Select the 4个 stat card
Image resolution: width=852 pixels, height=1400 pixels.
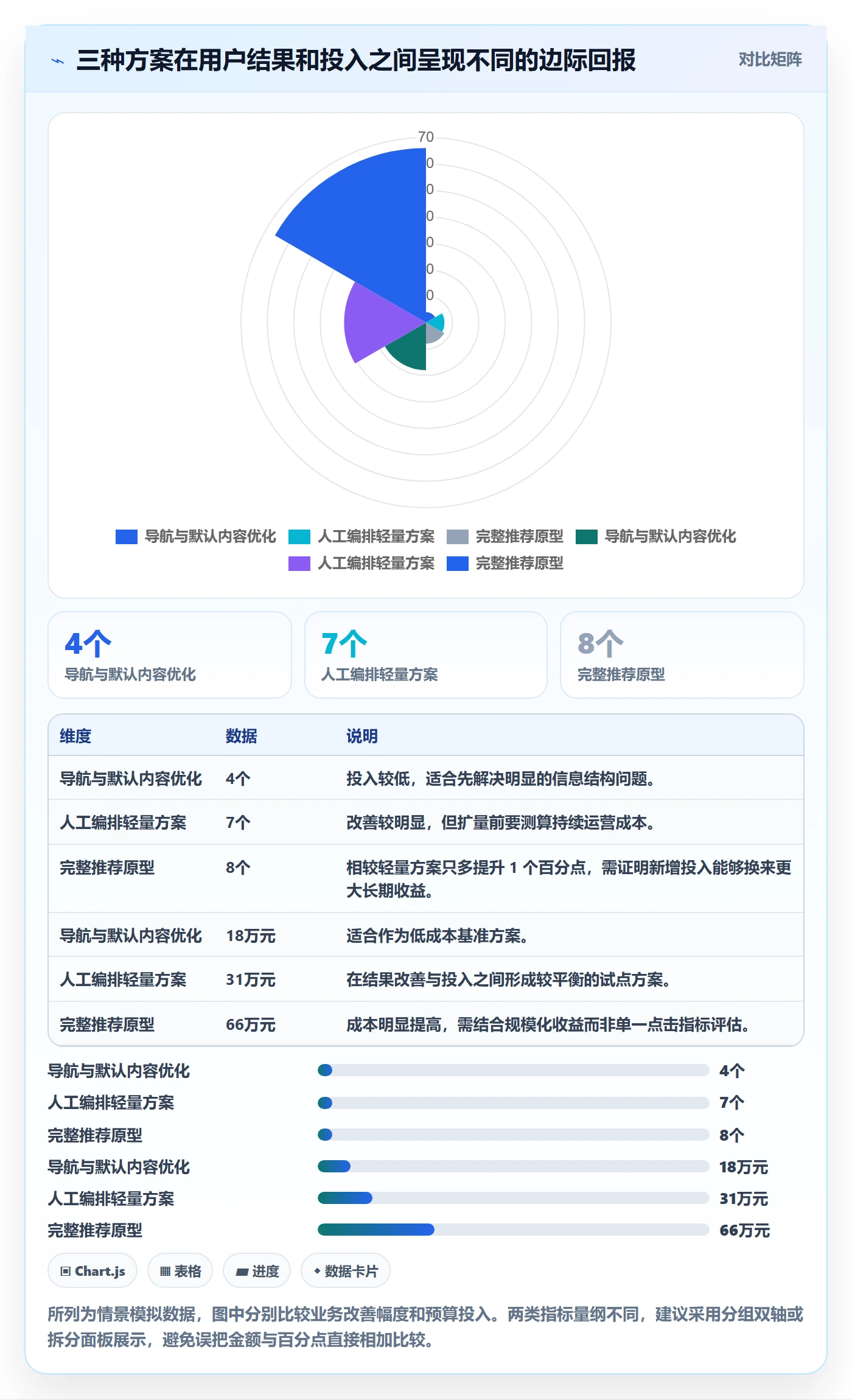[x=170, y=655]
